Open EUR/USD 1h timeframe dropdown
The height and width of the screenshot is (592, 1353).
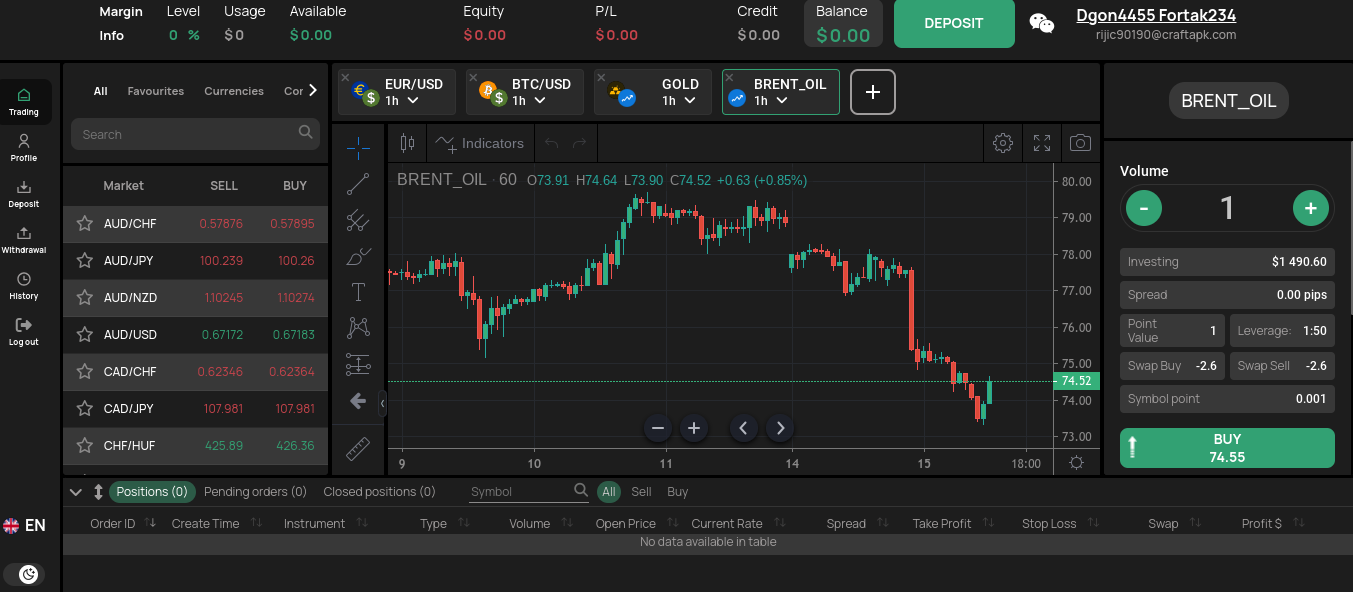(402, 101)
